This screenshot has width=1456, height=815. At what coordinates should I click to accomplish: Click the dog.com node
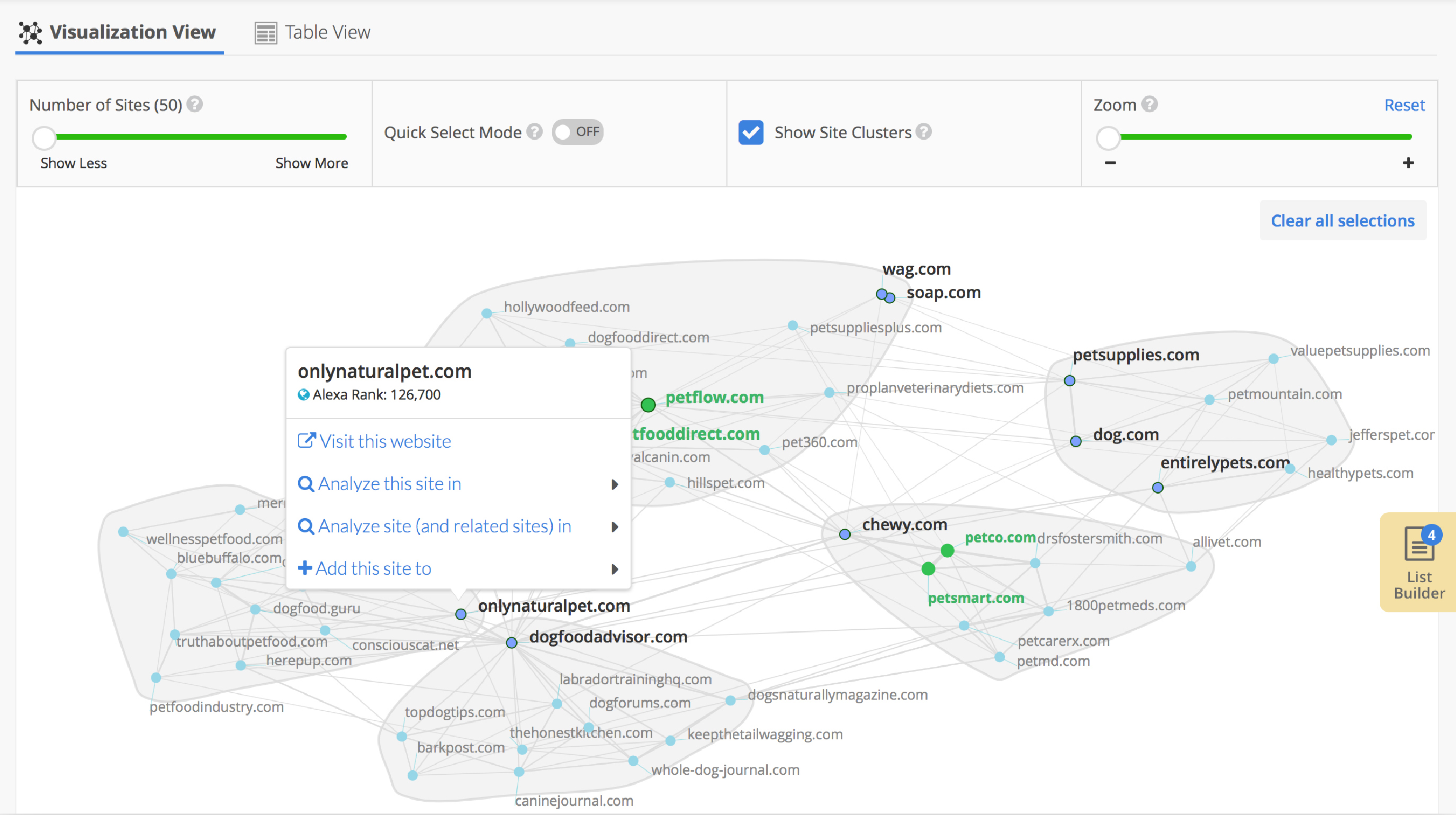(1076, 441)
